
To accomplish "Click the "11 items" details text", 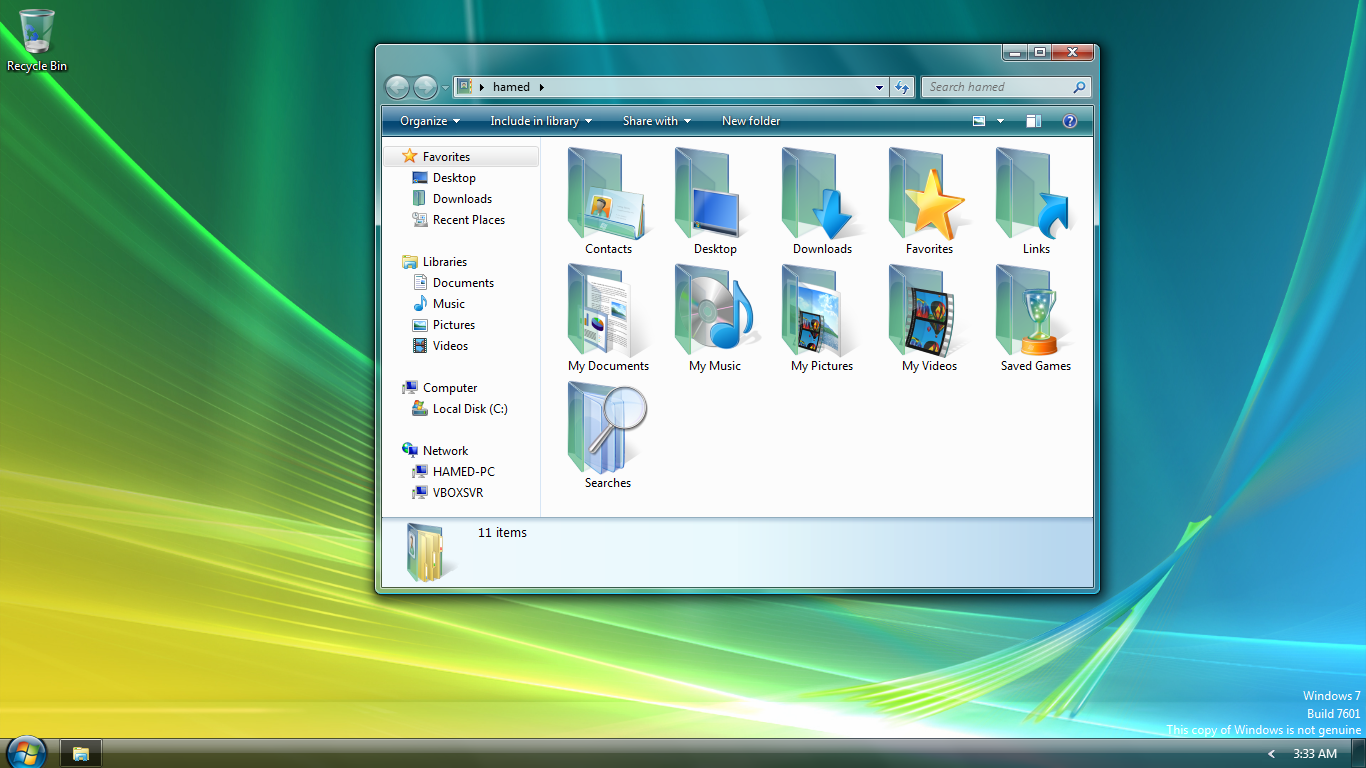I will pos(502,533).
